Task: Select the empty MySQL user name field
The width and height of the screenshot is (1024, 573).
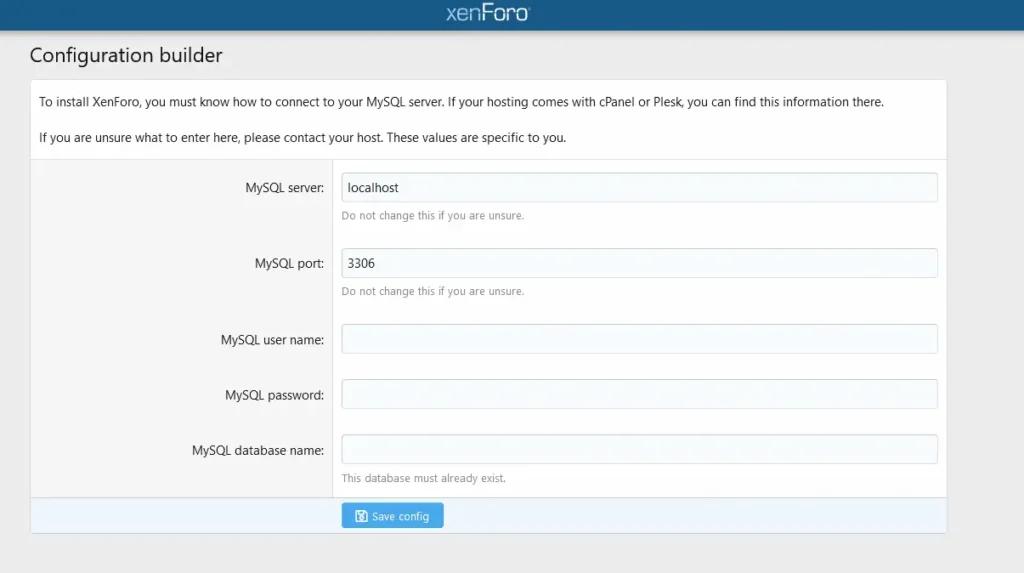Action: pyautogui.click(x=639, y=339)
